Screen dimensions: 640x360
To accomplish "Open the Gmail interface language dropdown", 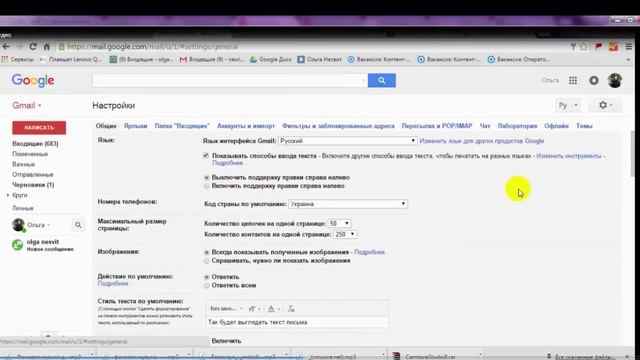I will coord(348,141).
